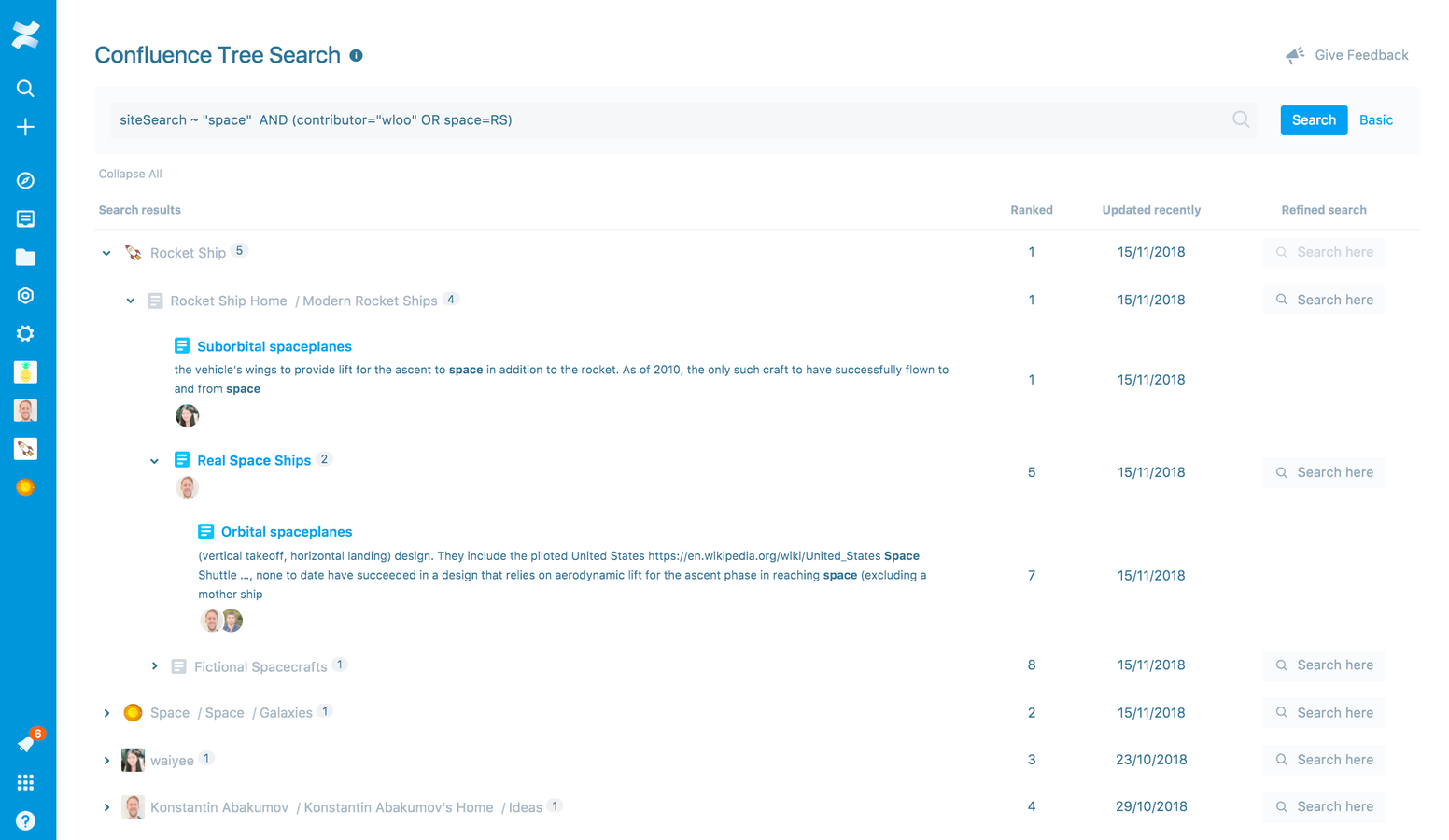The height and width of the screenshot is (840, 1449).
Task: Click the create plus icon
Action: (x=25, y=127)
